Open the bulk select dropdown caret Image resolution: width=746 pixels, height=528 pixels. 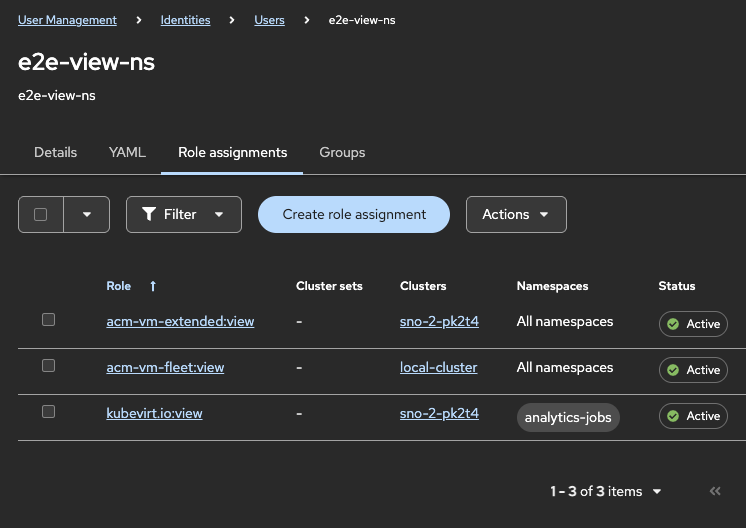87,214
